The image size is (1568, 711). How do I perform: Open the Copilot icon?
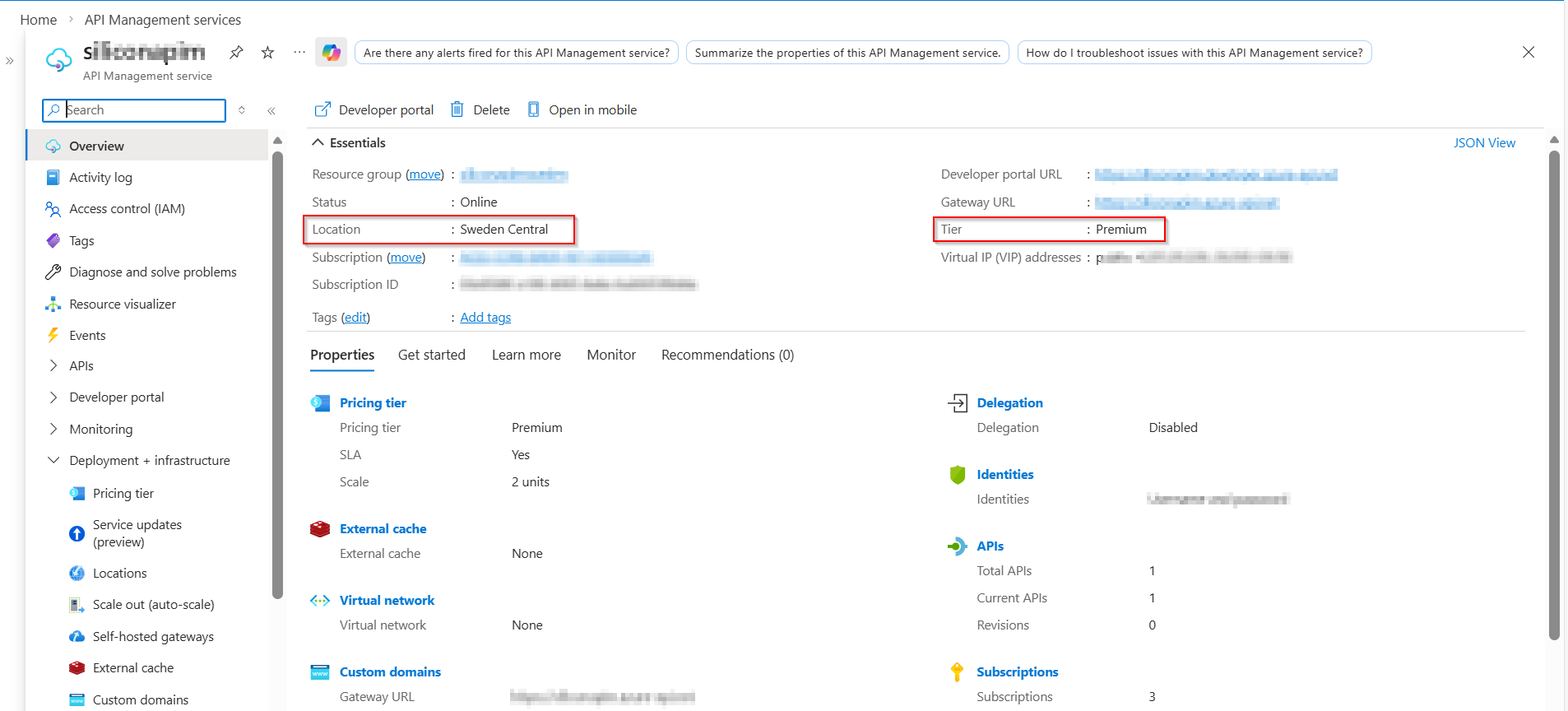pyautogui.click(x=332, y=53)
